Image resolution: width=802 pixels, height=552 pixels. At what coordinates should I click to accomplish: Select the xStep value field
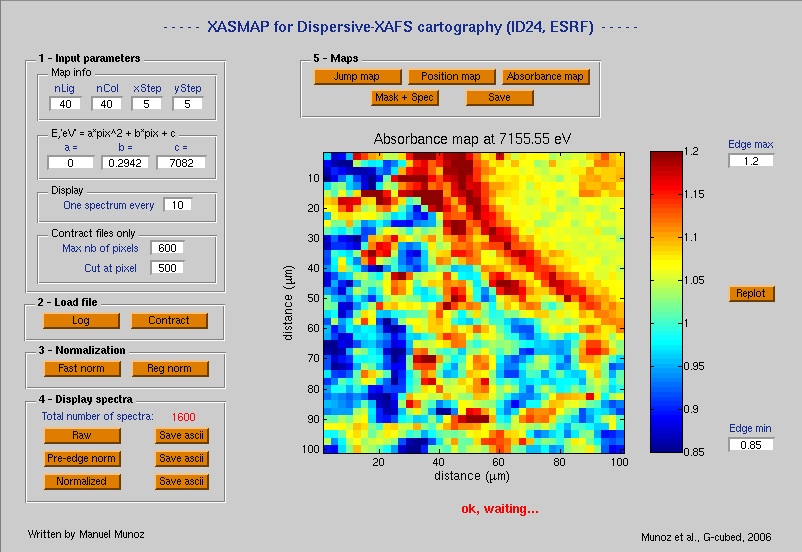pos(147,104)
